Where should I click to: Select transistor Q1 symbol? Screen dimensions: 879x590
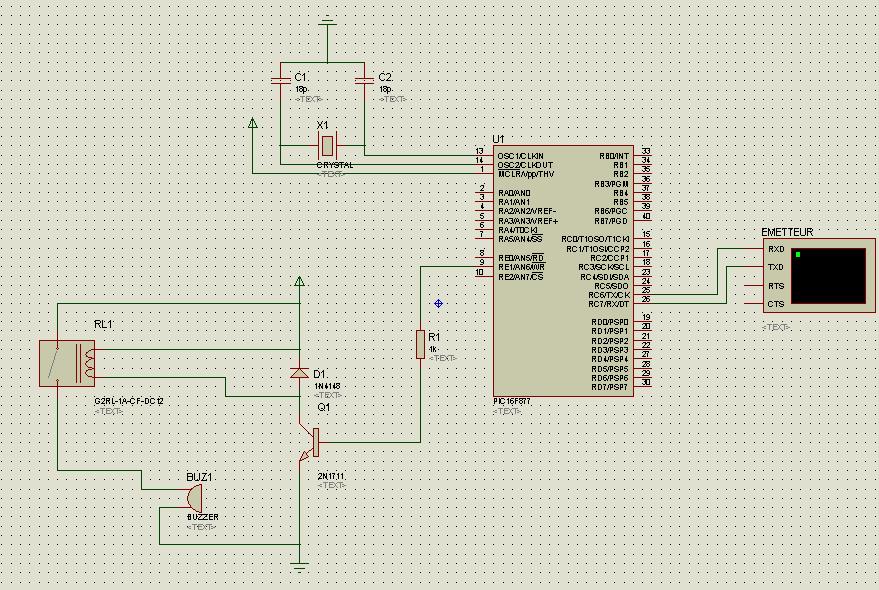click(x=310, y=443)
